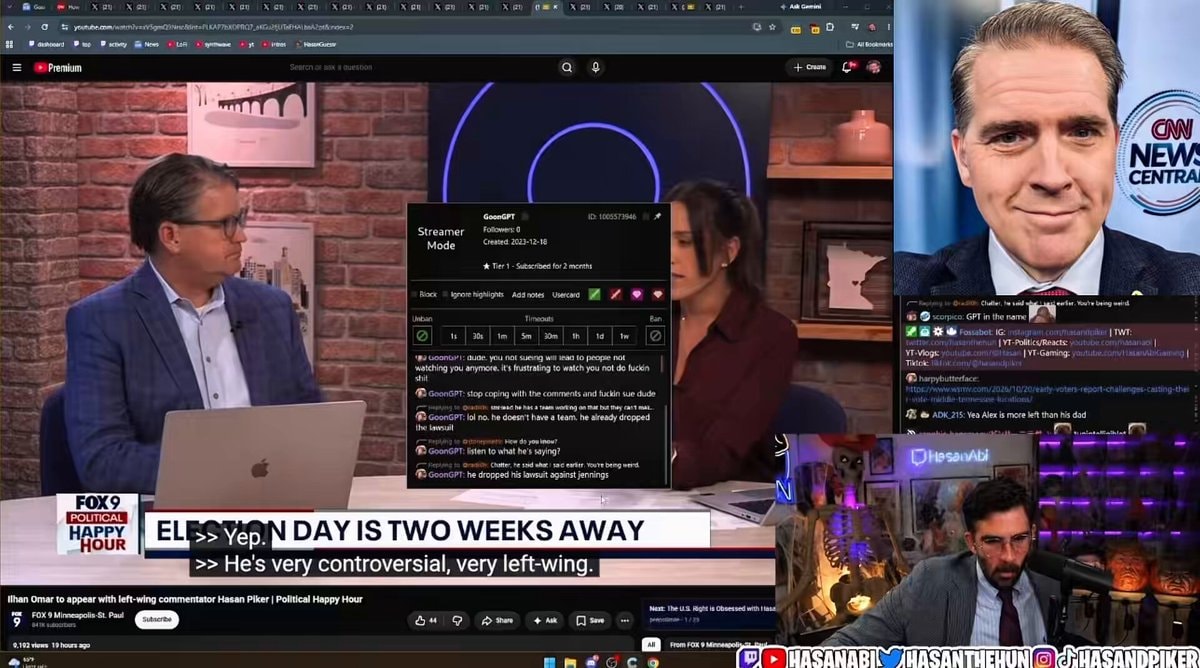Timeout GoonGPT for 5m
Viewport: 1200px width, 668px height.
coord(526,336)
